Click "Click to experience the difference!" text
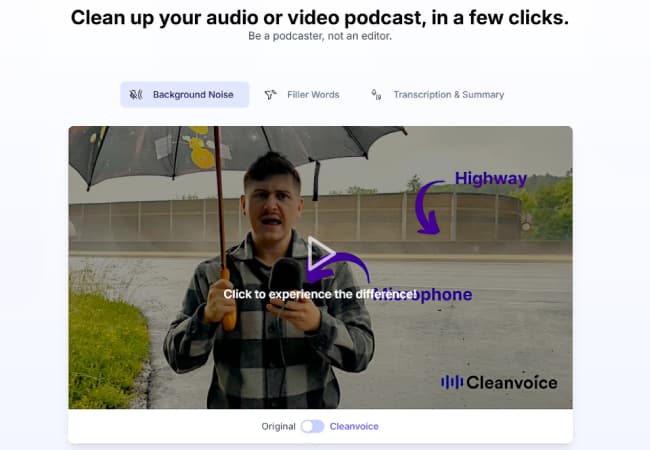650x450 pixels. [319, 294]
